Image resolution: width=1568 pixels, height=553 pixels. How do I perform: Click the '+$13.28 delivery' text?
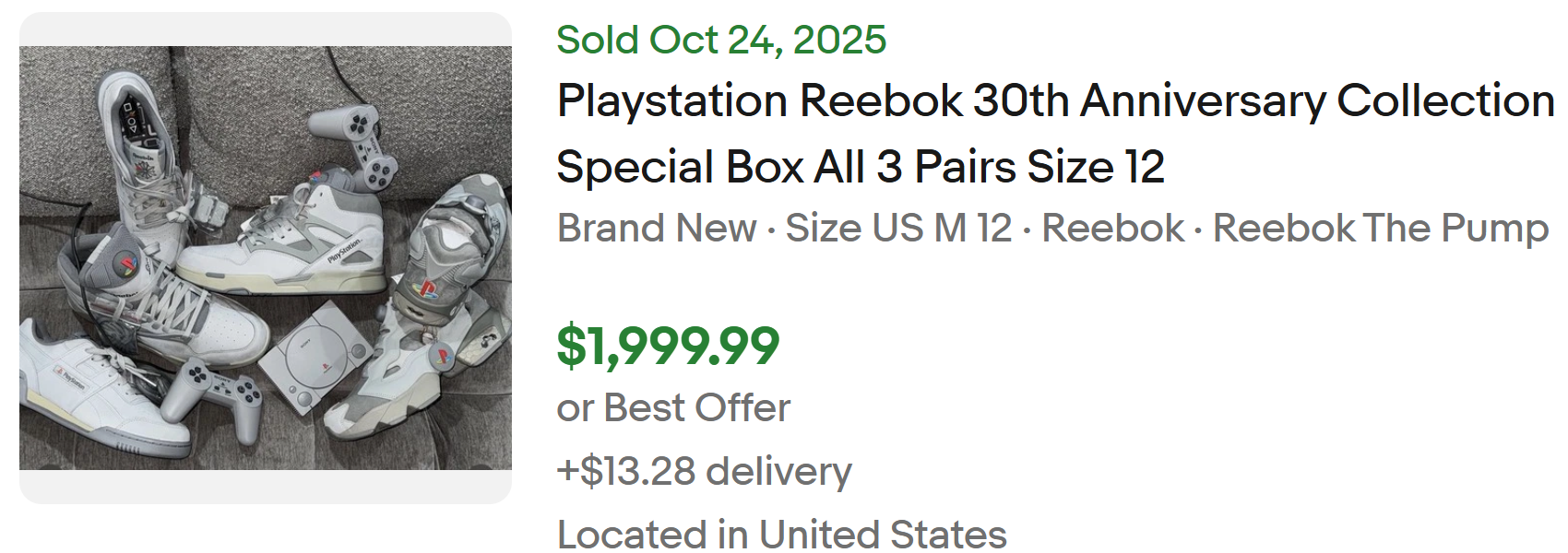pos(704,471)
